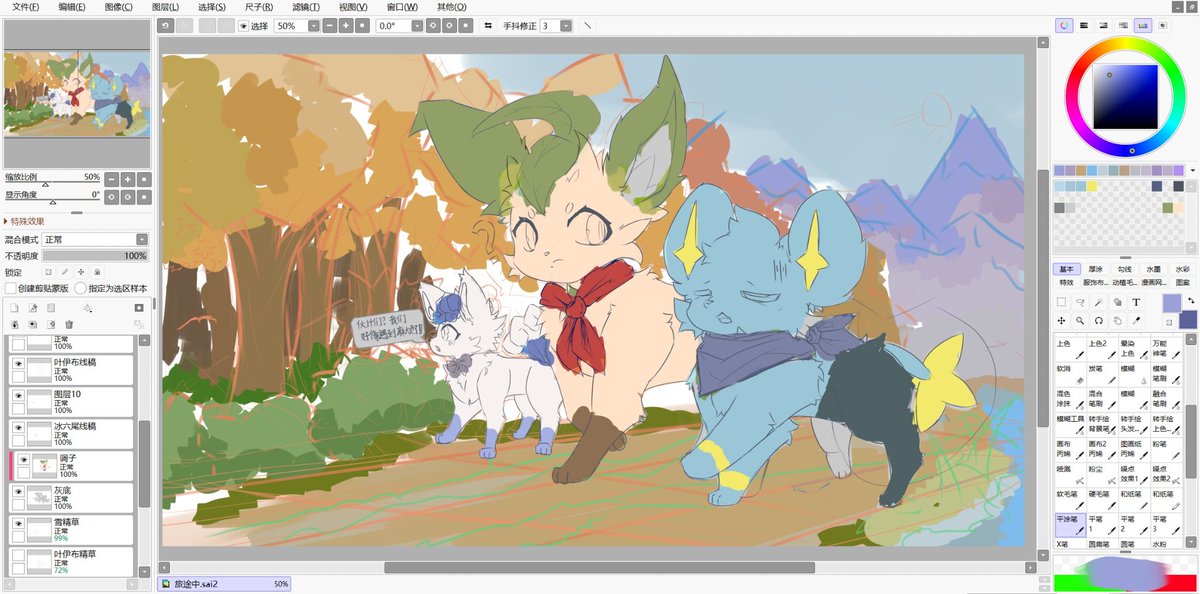Create a new layer
This screenshot has width=1200, height=594.
pos(15,308)
